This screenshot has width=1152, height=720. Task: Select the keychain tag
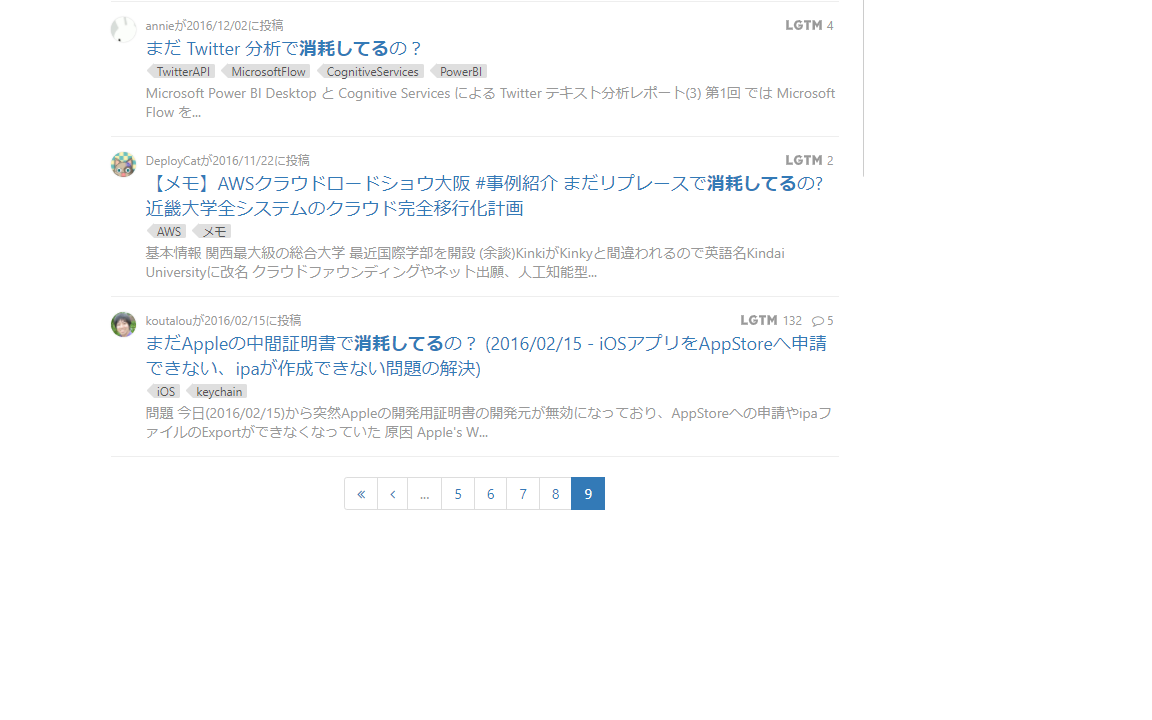pos(217,392)
